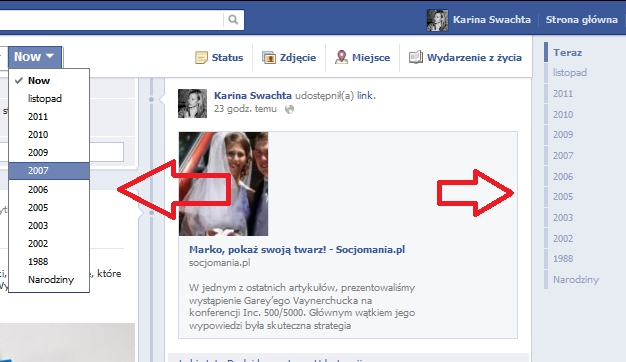
Task: Open the Miejsce composer tab
Action: (x=363, y=57)
